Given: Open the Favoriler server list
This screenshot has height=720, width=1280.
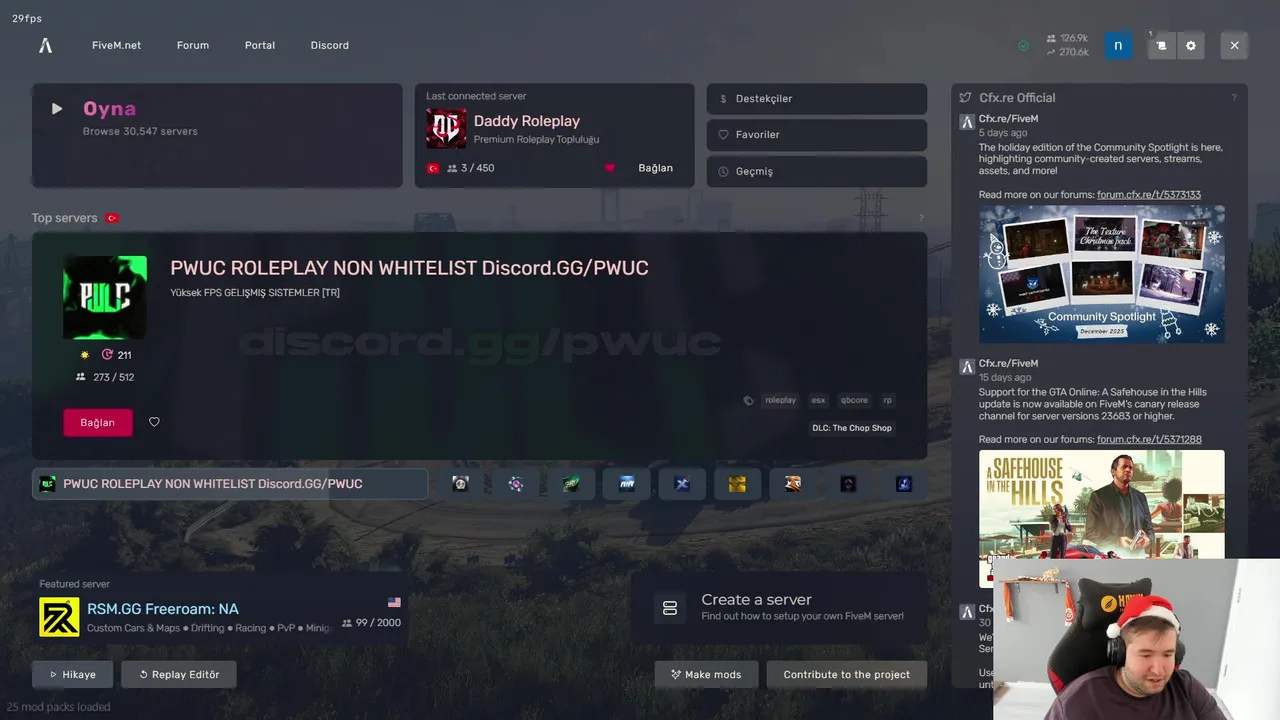Looking at the screenshot, I should pyautogui.click(x=816, y=134).
